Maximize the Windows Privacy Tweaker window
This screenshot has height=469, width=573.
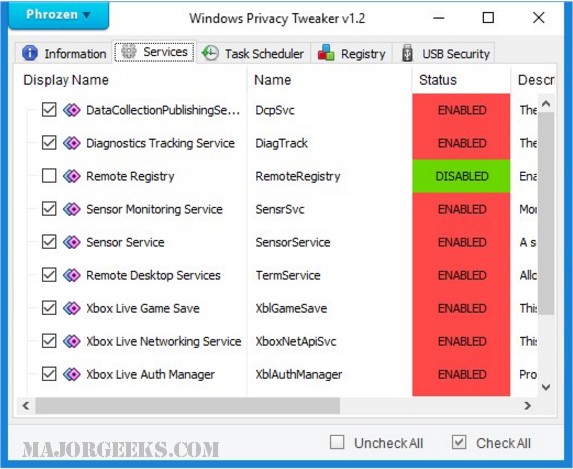coord(488,18)
